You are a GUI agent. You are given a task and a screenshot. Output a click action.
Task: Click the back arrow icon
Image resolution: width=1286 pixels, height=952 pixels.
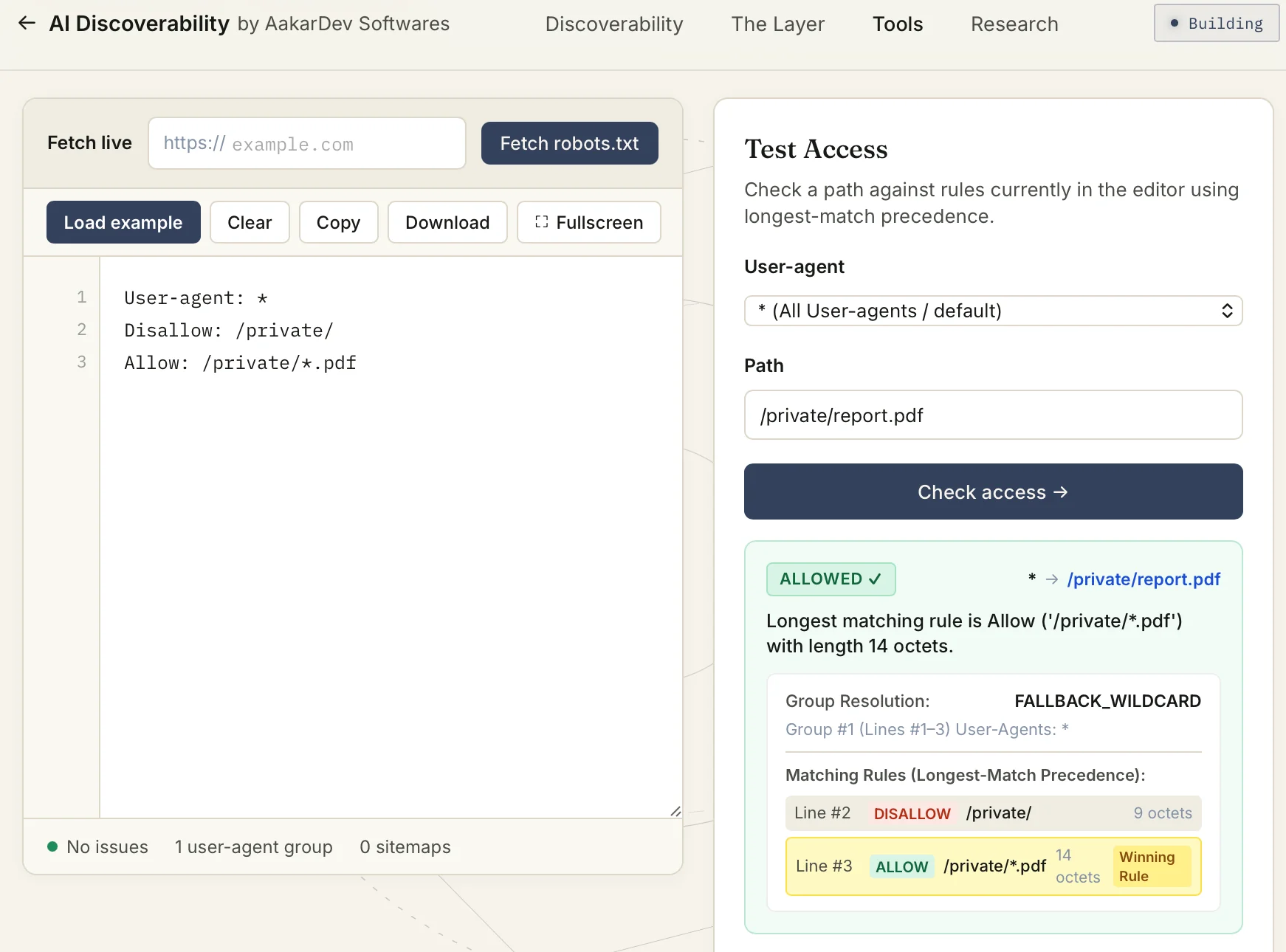click(27, 24)
